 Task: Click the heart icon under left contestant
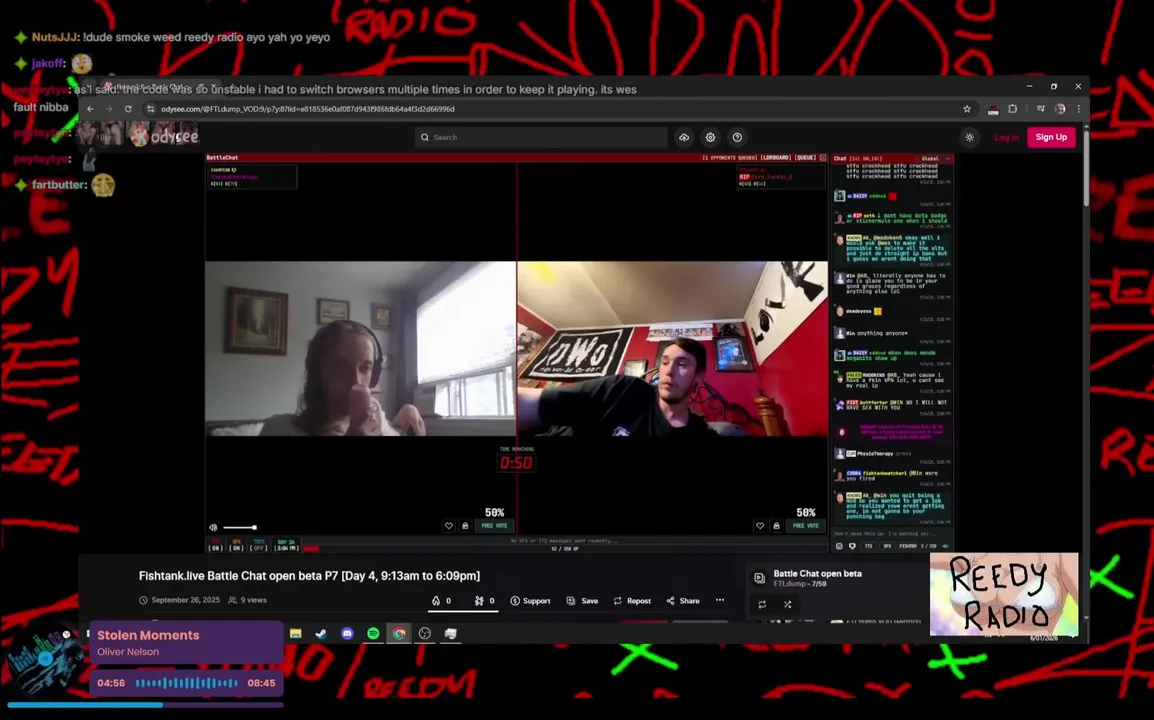click(x=449, y=526)
